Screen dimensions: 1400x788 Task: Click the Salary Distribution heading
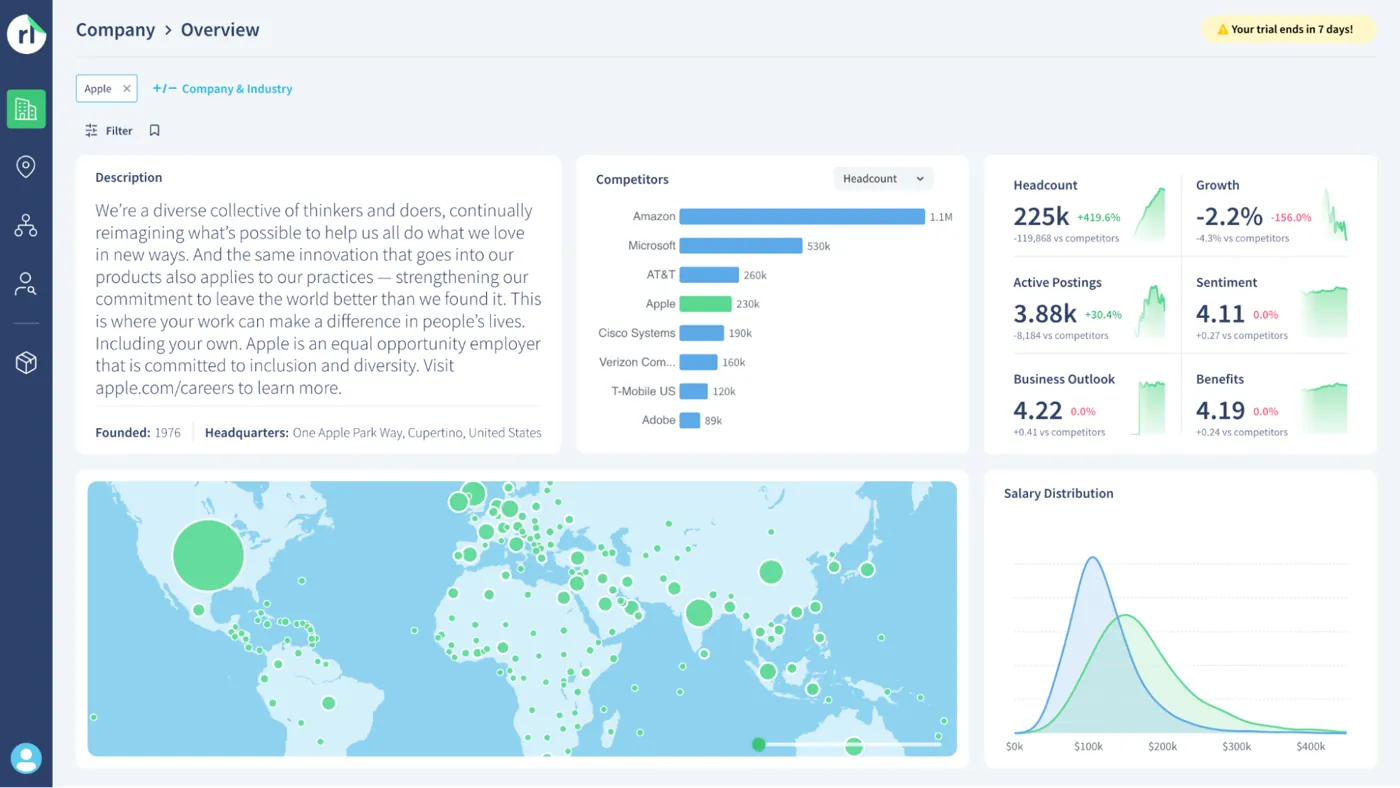[x=1058, y=493]
